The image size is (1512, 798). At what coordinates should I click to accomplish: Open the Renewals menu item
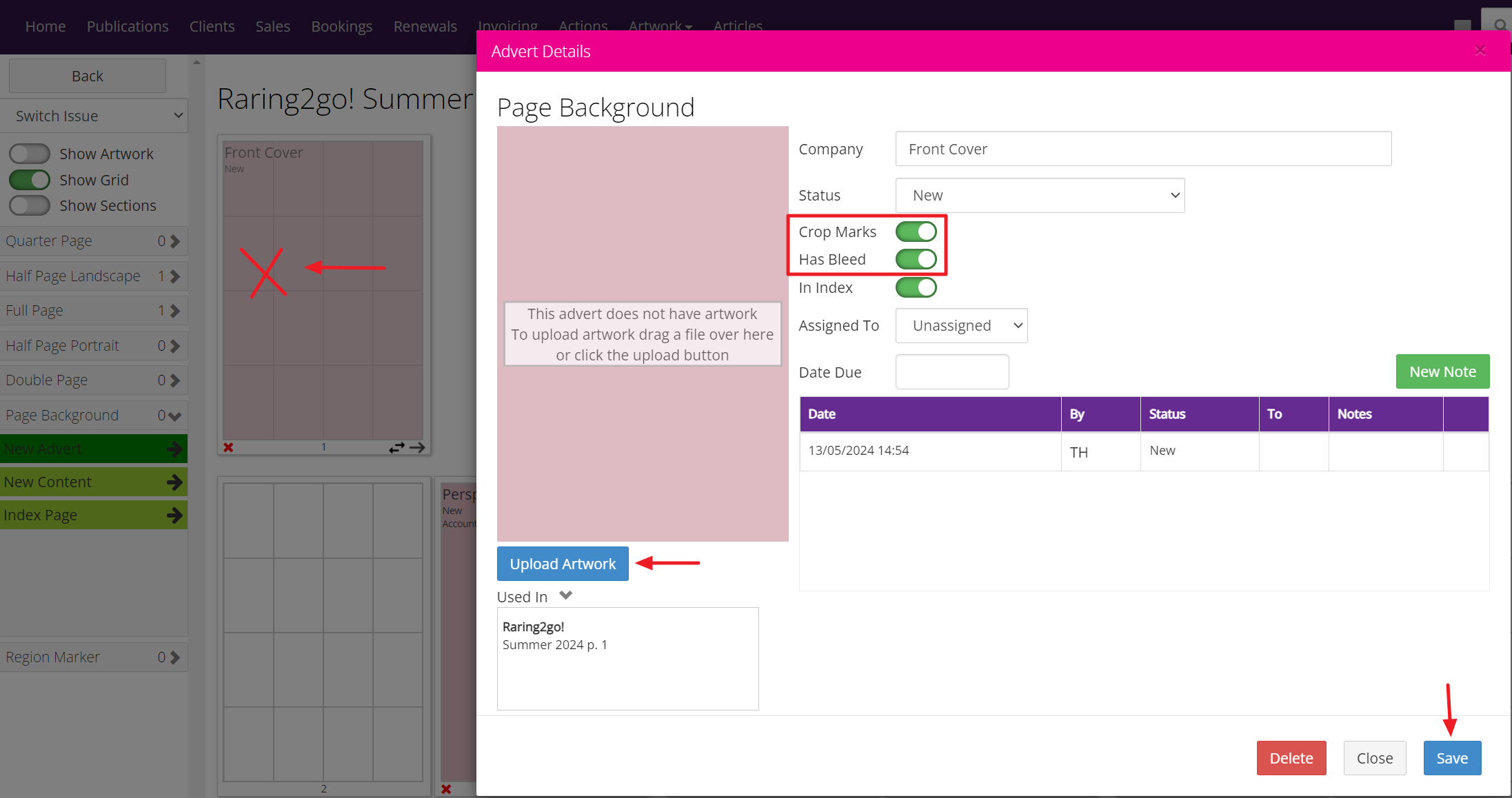425,26
